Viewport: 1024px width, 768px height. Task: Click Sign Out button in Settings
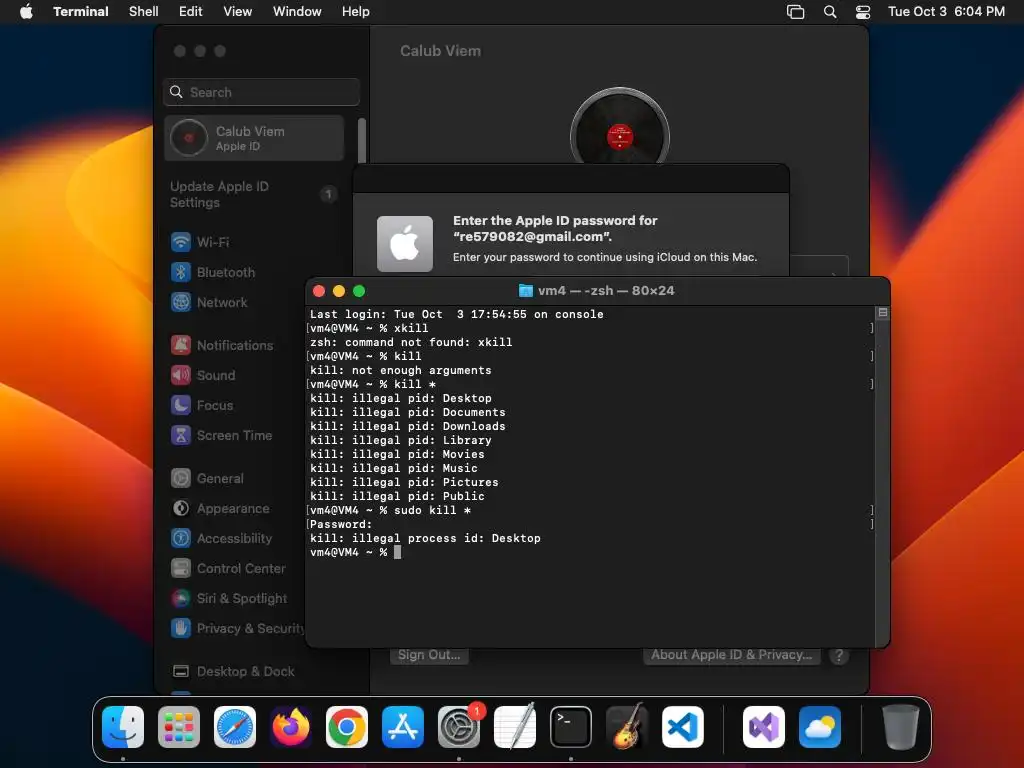coord(429,655)
